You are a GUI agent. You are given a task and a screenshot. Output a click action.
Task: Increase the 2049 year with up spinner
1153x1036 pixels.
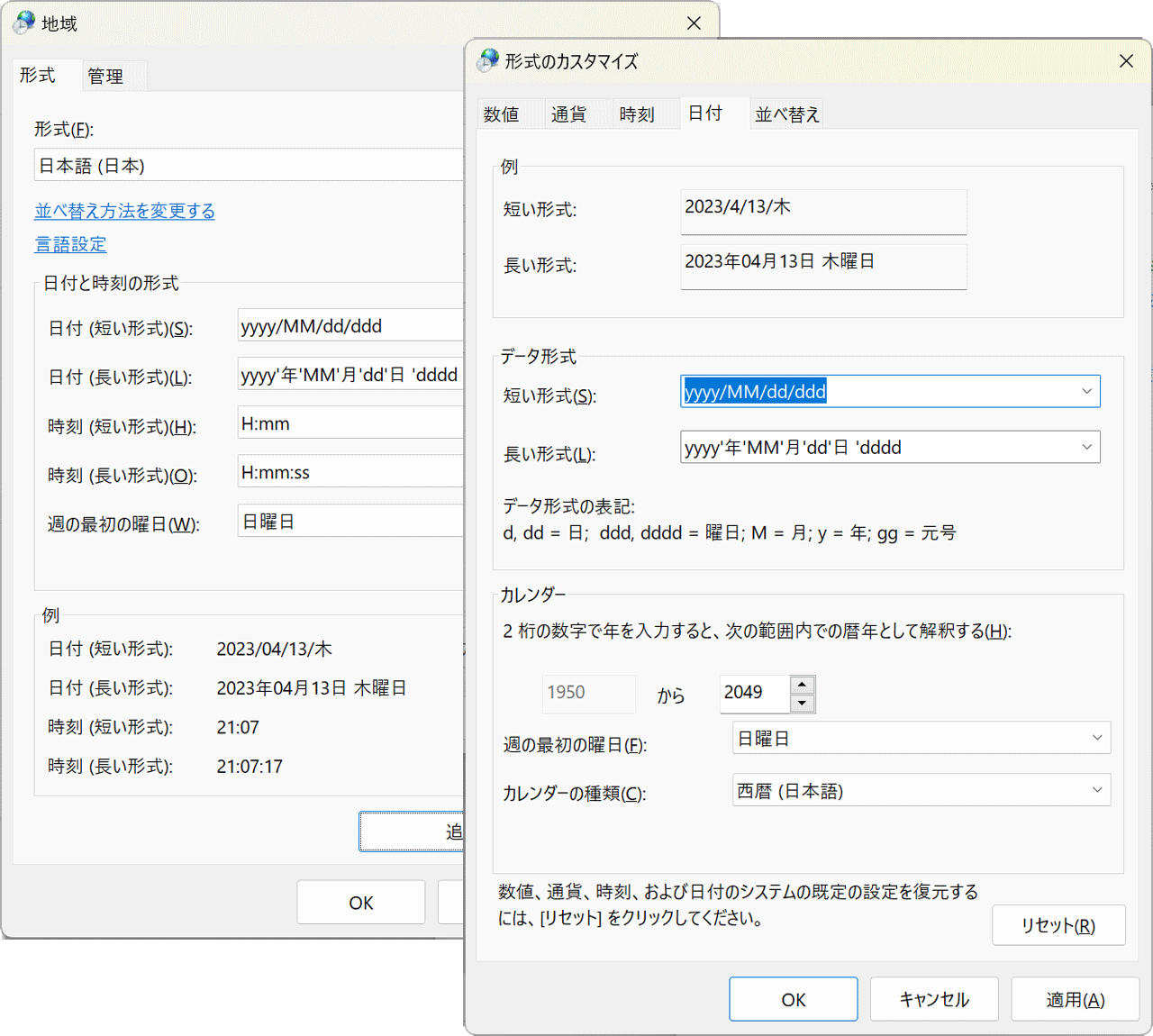point(802,685)
